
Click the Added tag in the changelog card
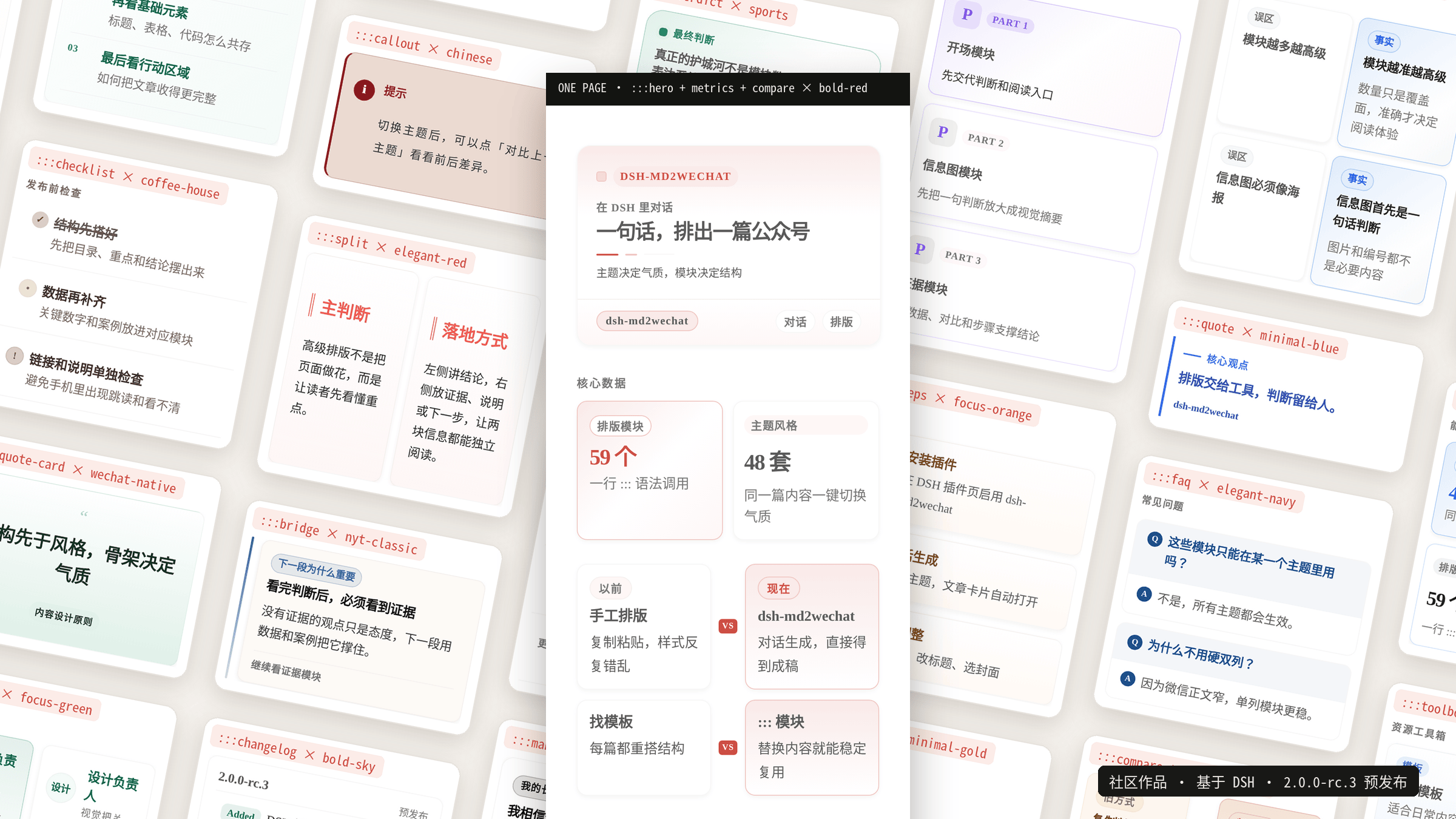coord(240,814)
